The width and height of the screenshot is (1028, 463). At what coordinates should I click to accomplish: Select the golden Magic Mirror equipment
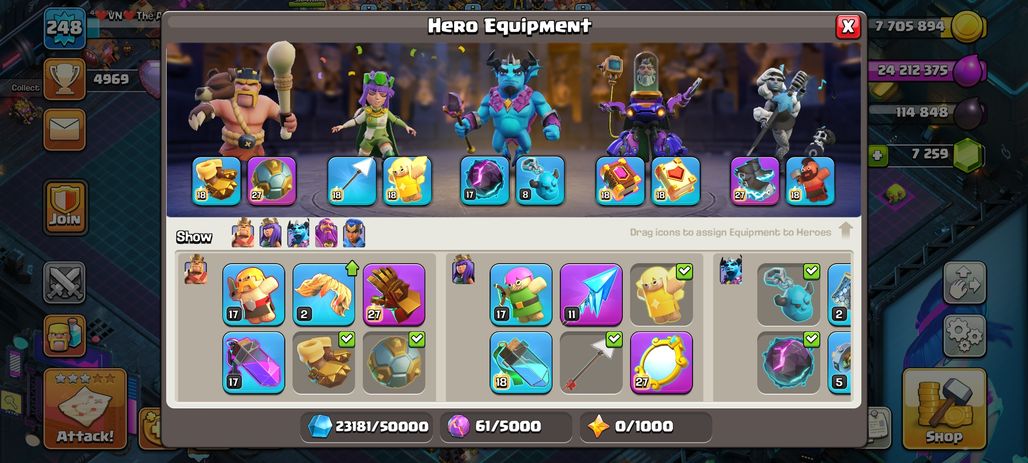661,362
